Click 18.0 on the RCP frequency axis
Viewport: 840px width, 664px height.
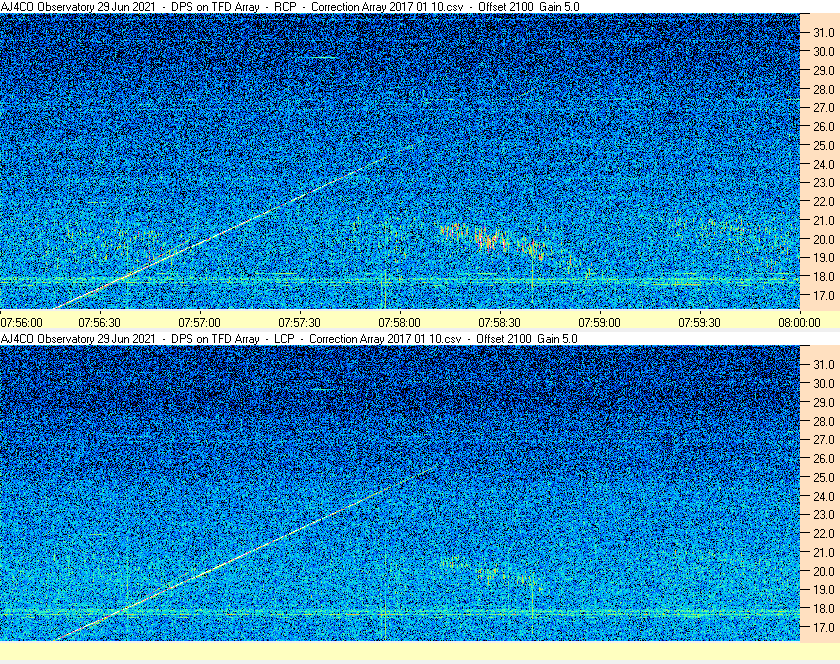coord(824,277)
